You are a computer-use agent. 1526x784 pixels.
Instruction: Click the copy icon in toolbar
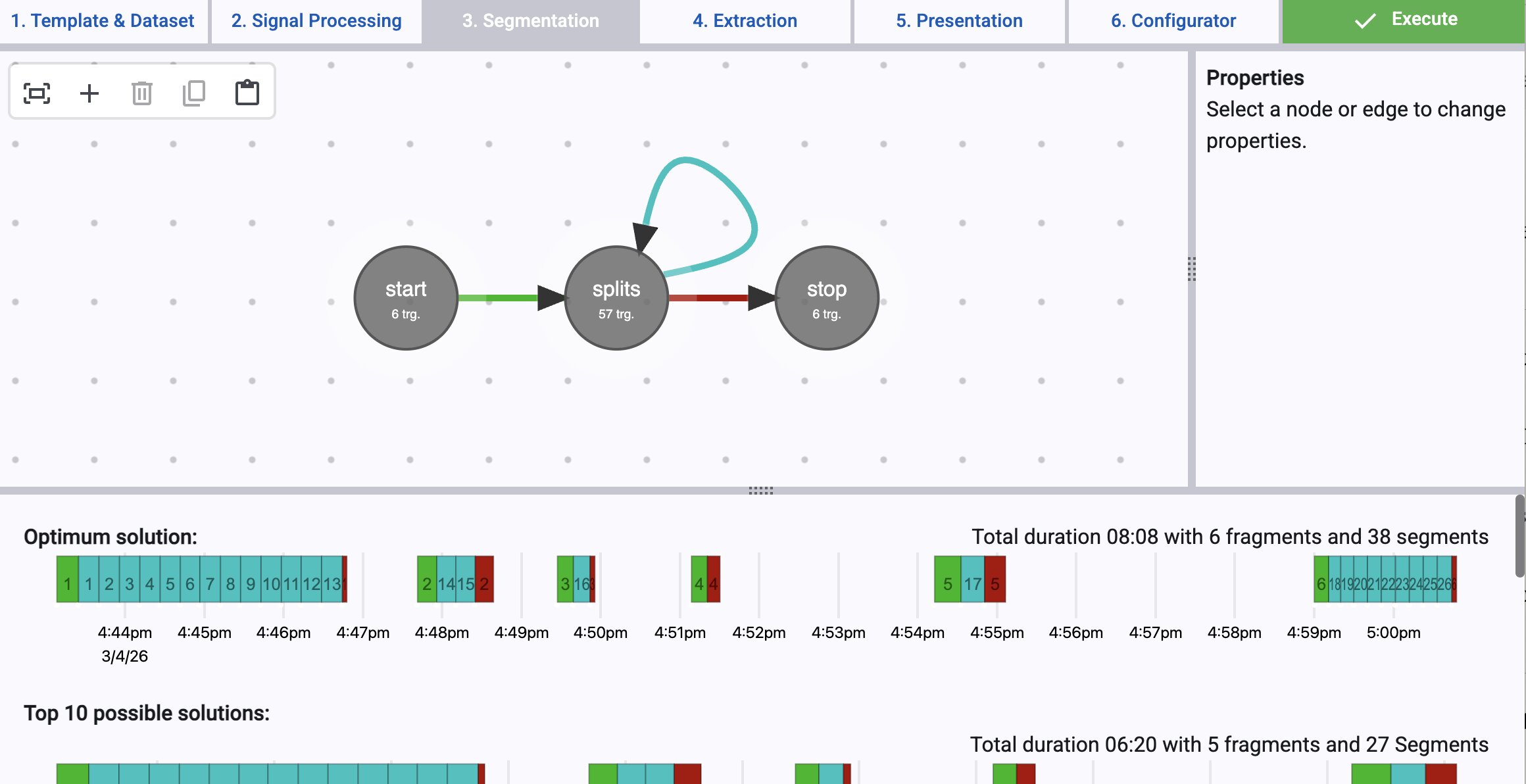pos(194,93)
